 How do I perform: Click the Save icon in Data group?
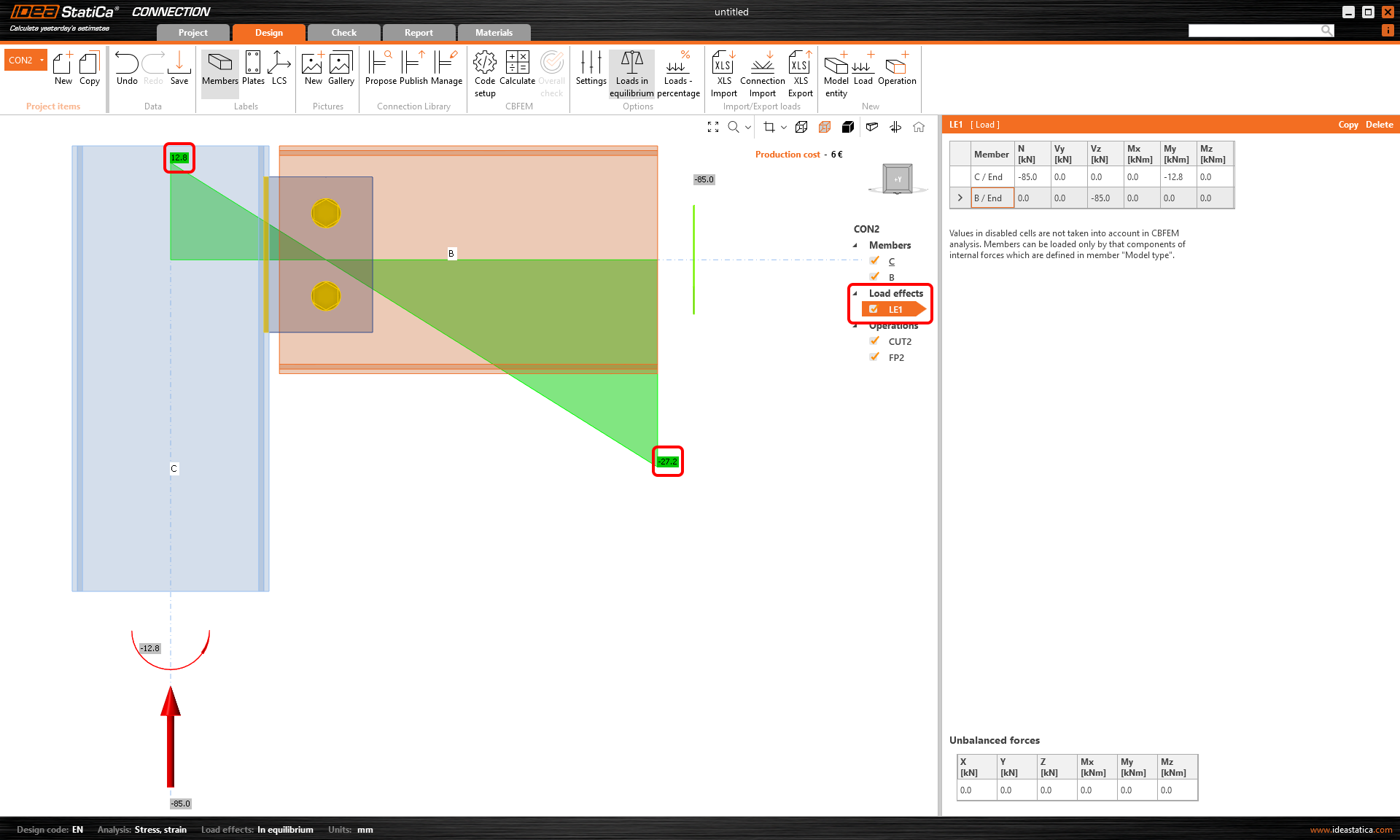(179, 69)
